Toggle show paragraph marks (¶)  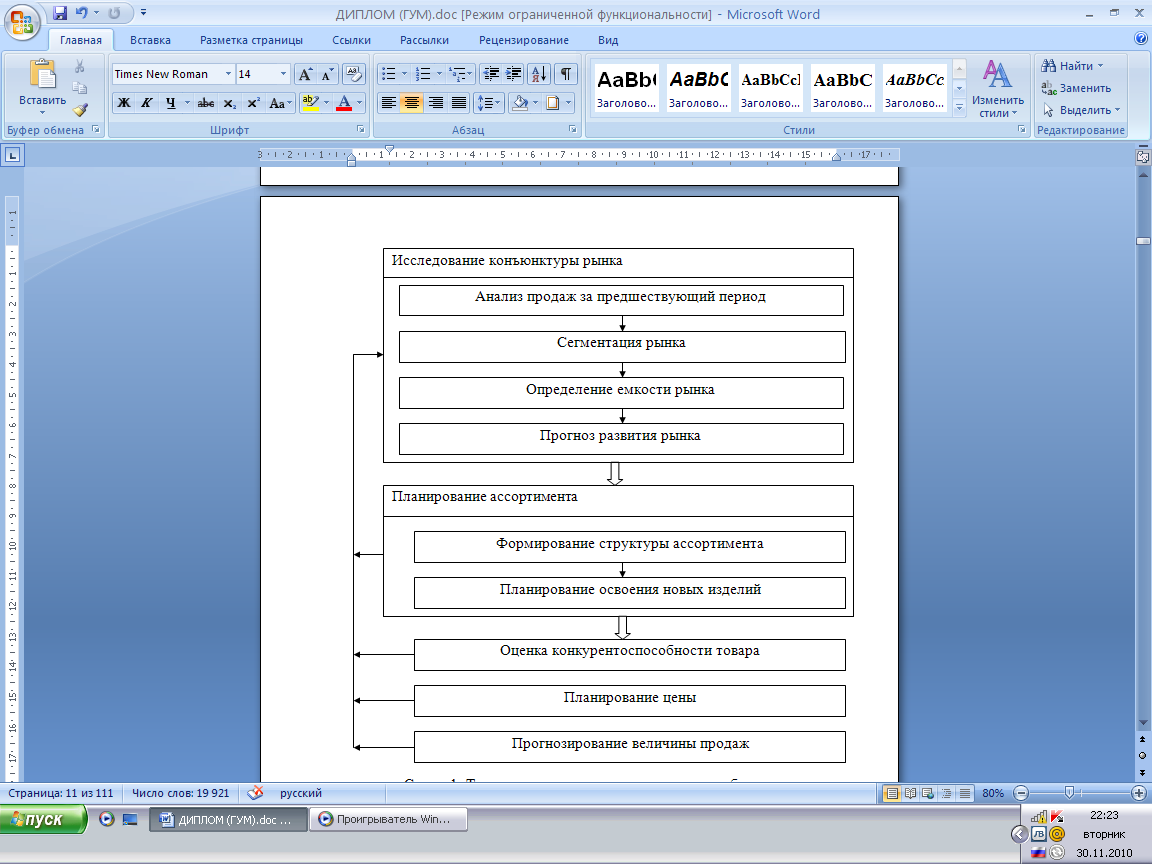click(x=566, y=74)
